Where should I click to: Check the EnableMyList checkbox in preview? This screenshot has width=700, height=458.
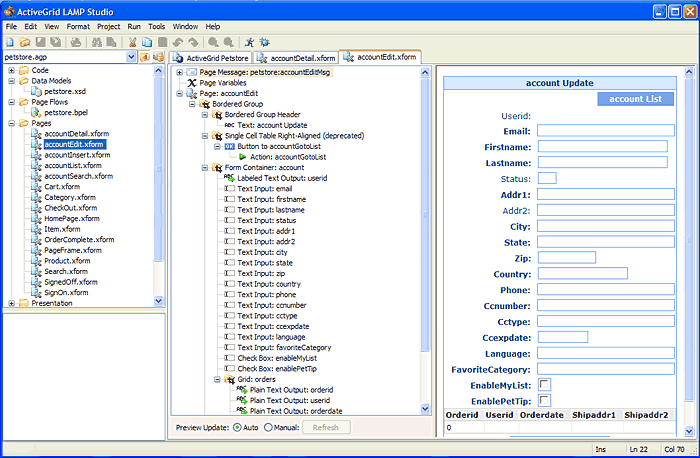[x=545, y=385]
